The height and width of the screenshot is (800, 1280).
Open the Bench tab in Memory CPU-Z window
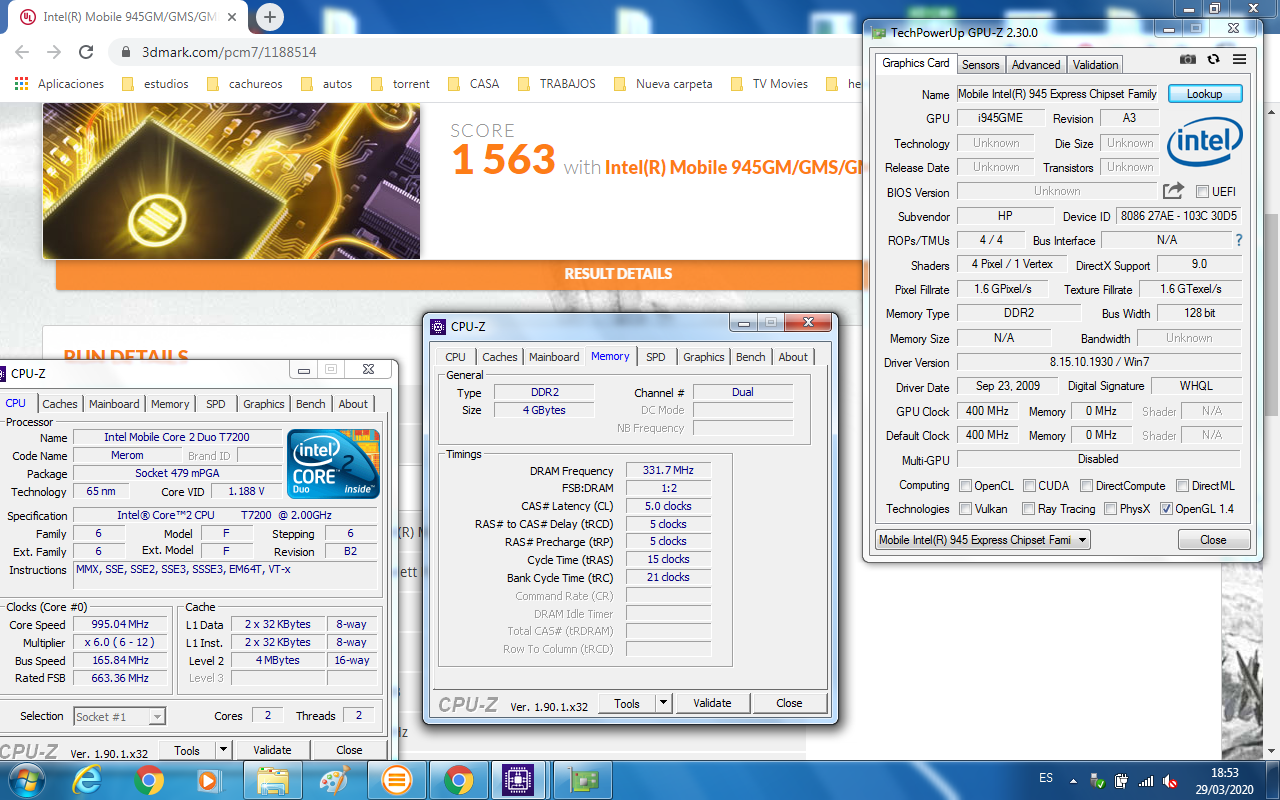[x=750, y=357]
